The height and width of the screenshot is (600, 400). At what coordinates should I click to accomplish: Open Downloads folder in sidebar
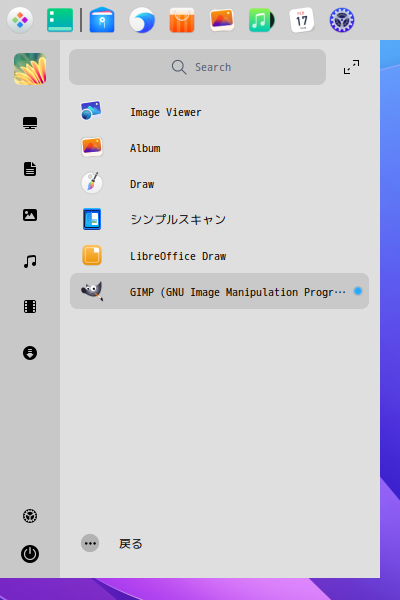(x=30, y=353)
